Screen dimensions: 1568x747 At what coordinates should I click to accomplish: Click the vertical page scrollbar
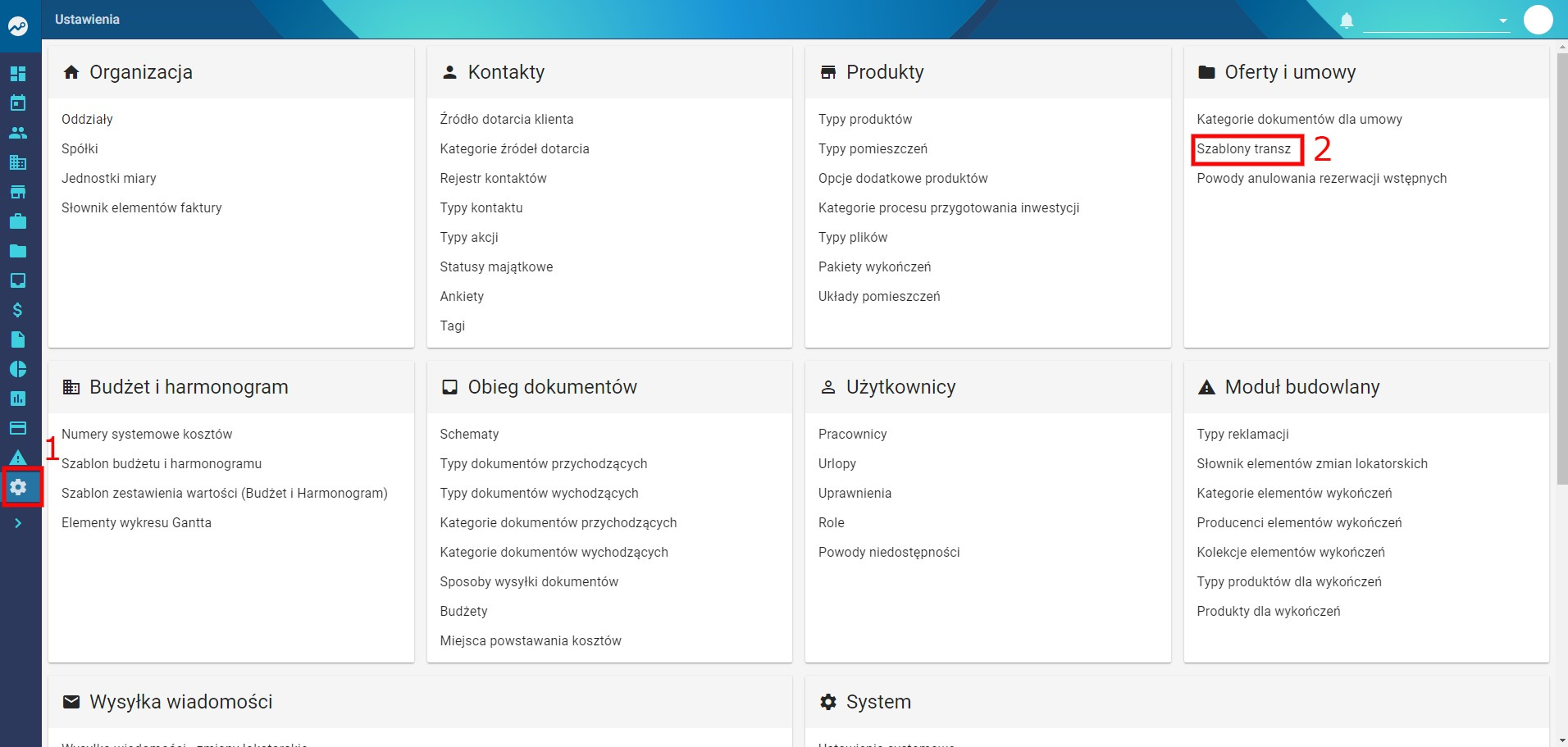coord(1561,271)
